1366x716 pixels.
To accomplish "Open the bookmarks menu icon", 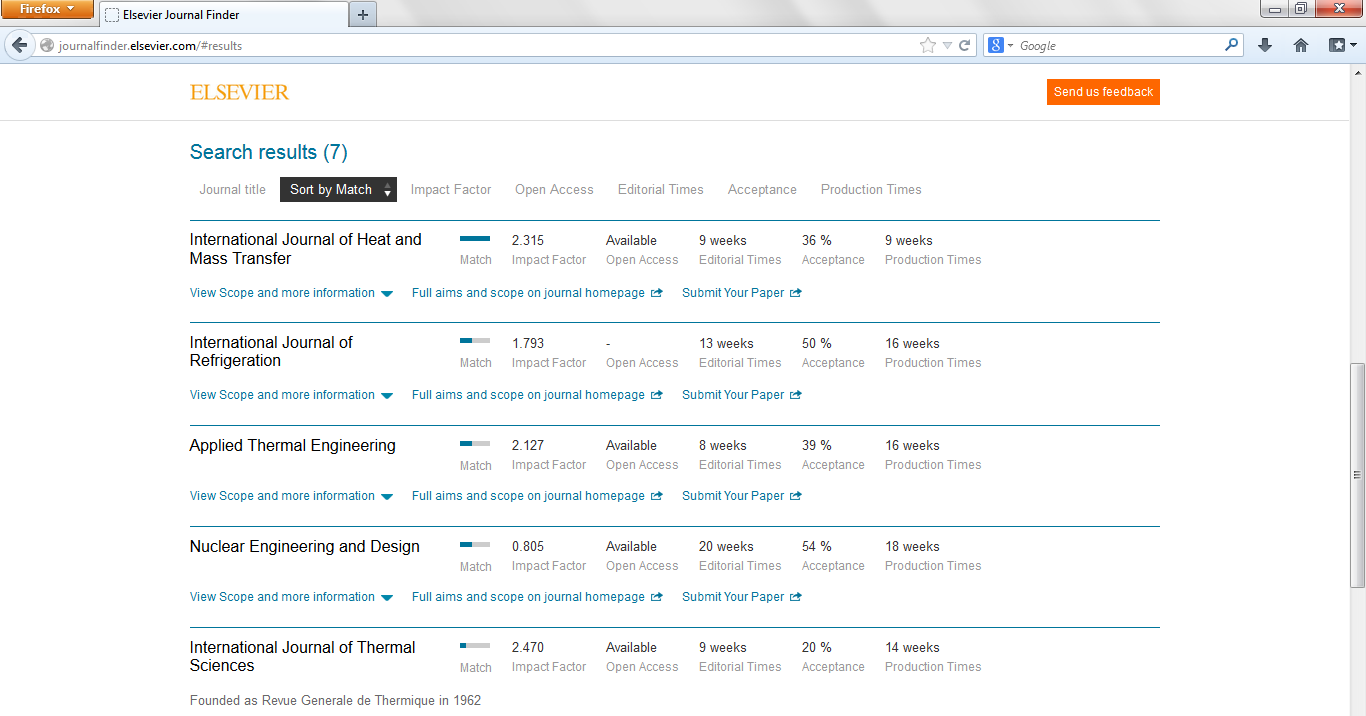I will (1342, 45).
